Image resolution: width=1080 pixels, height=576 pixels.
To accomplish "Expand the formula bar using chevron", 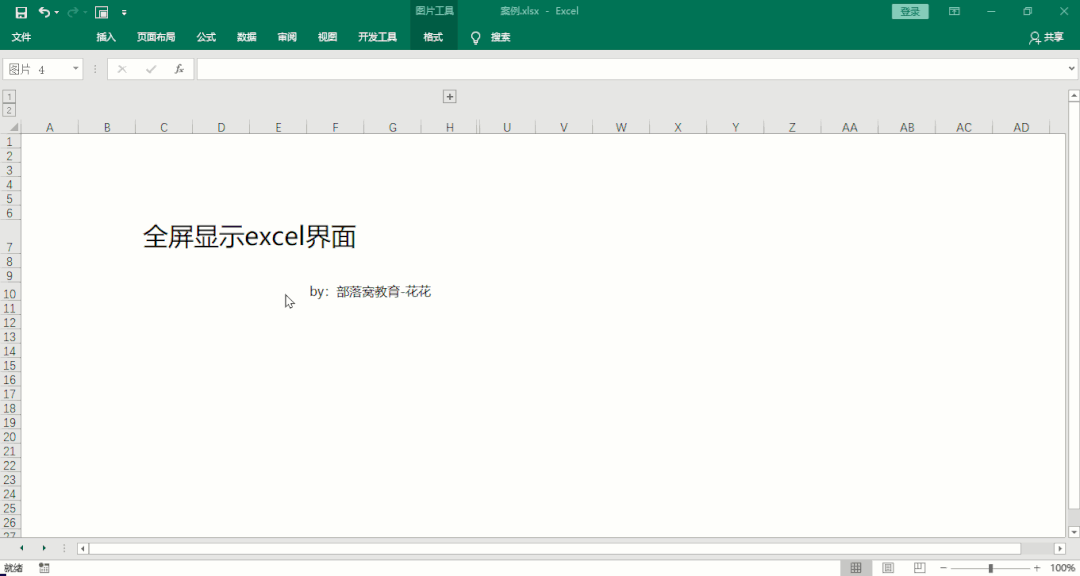I will (1072, 69).
